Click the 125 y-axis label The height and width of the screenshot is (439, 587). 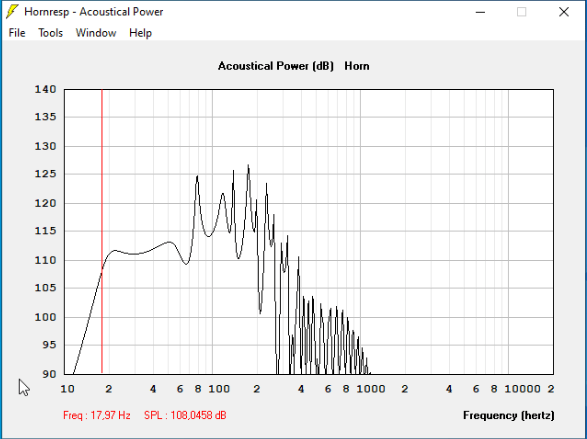[x=45, y=174]
